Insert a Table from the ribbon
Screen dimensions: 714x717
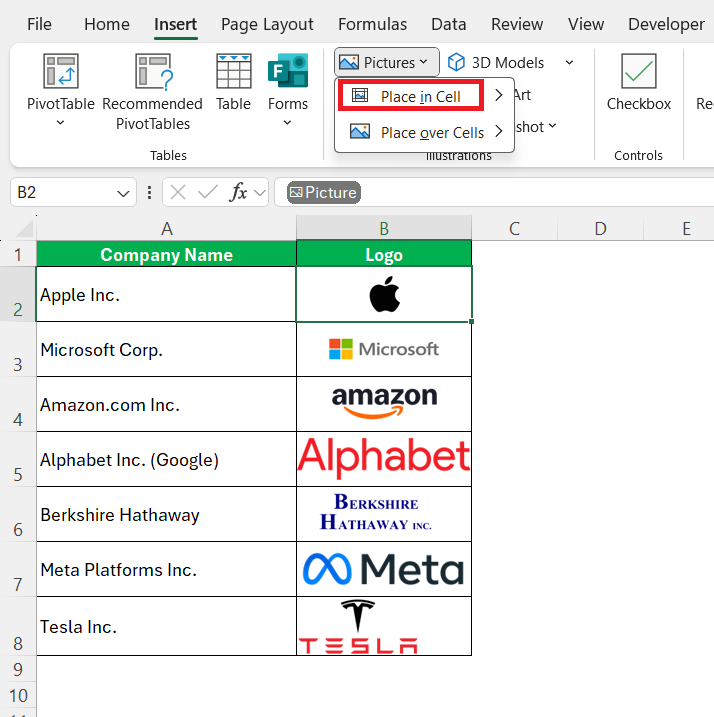[x=233, y=82]
